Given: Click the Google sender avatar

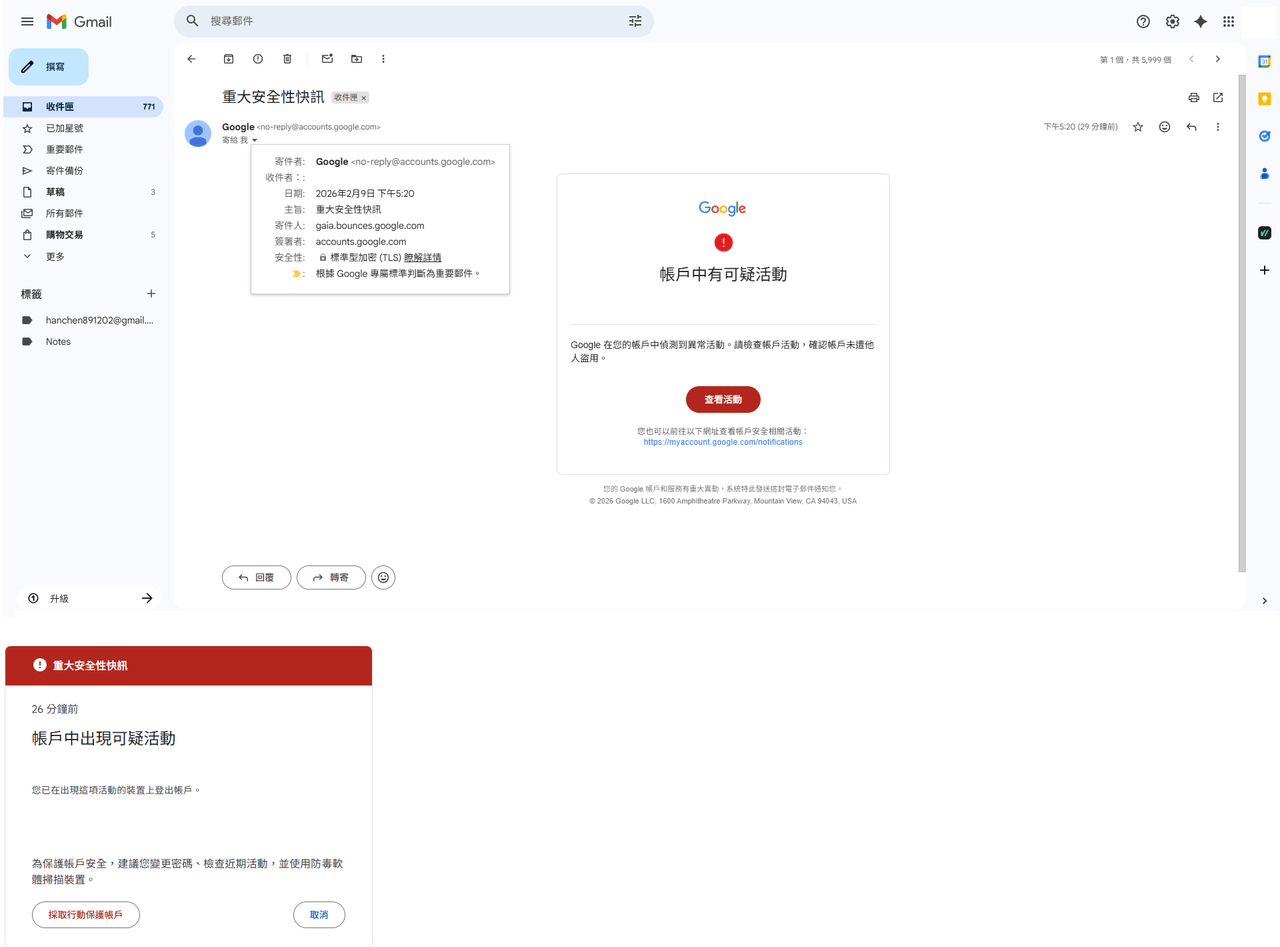Looking at the screenshot, I should pos(198,133).
